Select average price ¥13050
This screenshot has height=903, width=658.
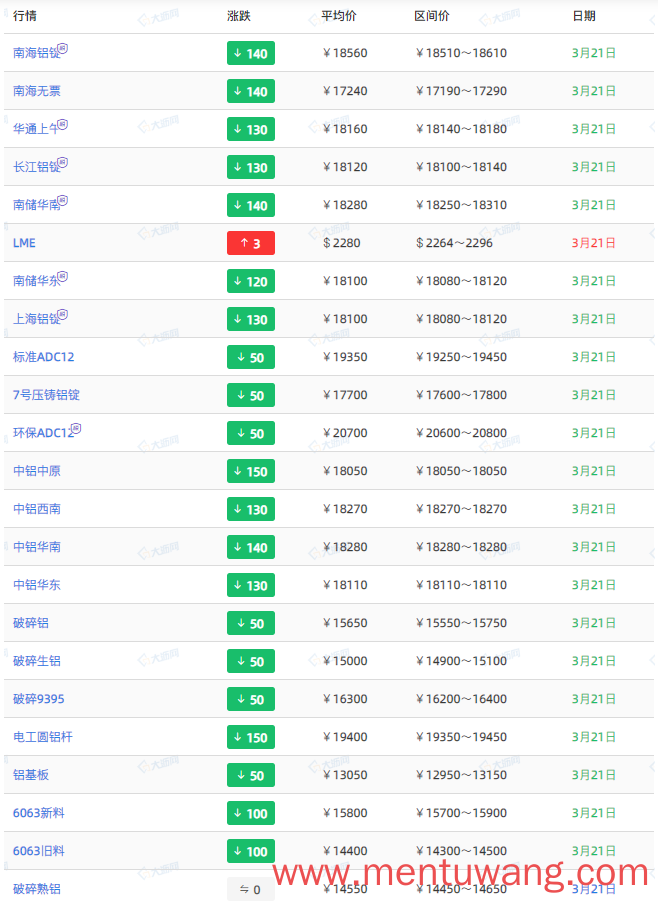tap(345, 775)
